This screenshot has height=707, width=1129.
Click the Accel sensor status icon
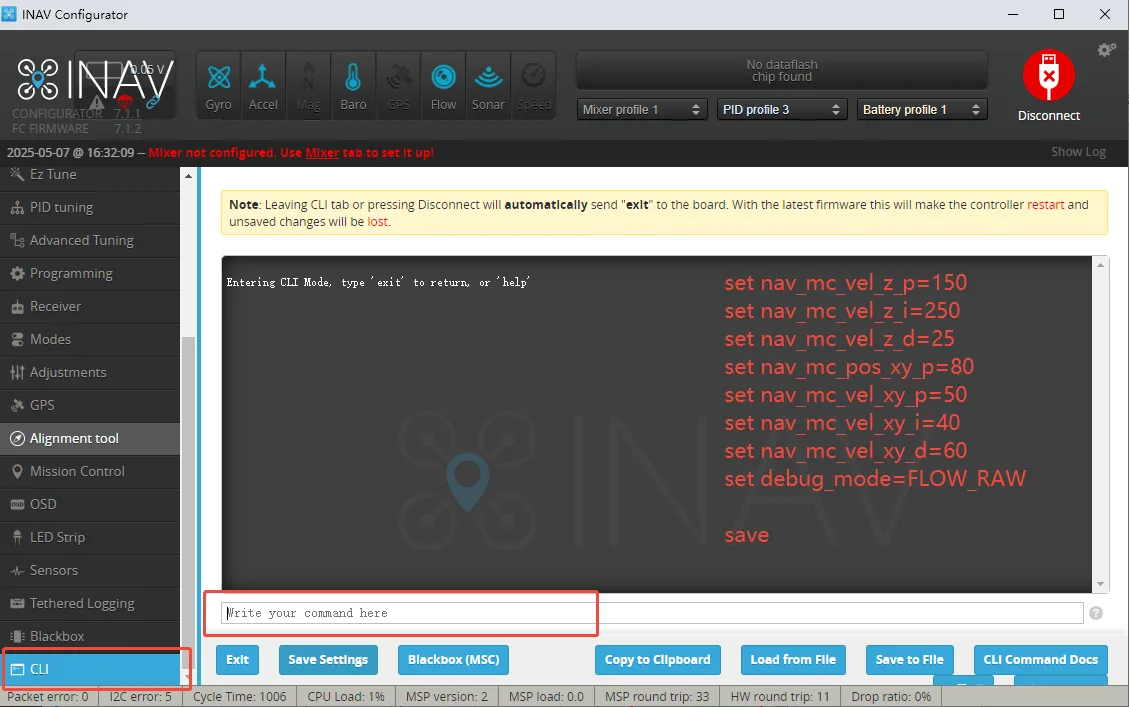(263, 86)
